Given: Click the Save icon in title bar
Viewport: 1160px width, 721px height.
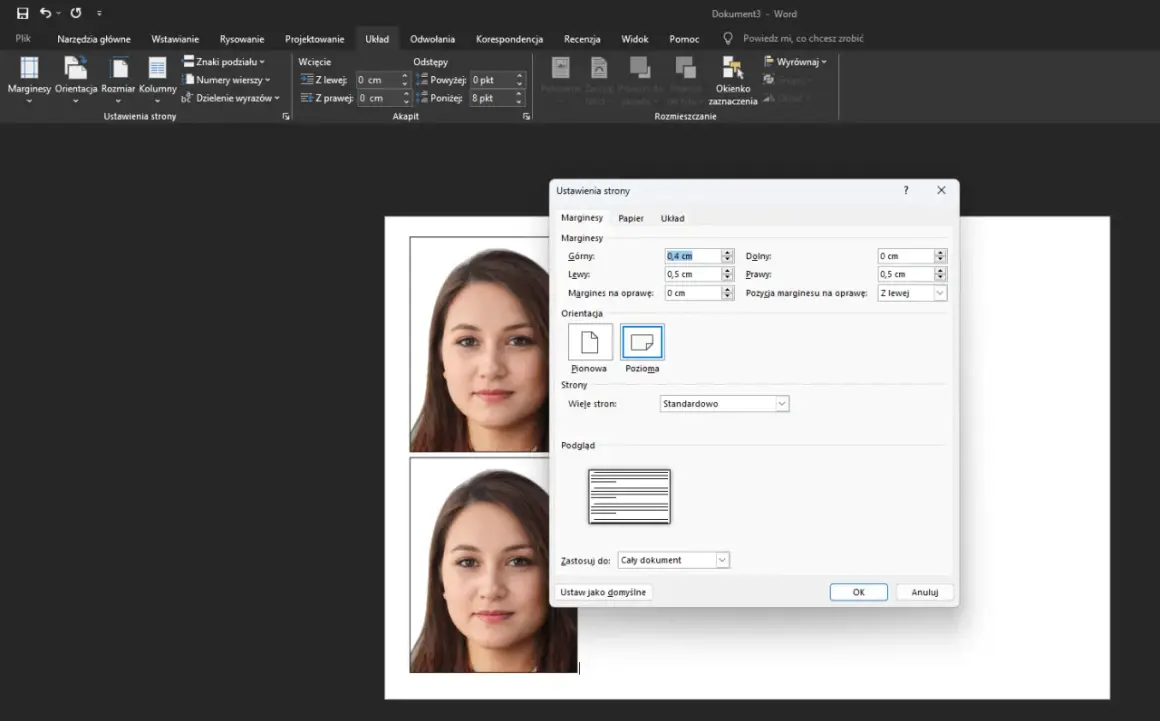Looking at the screenshot, I should pos(22,13).
